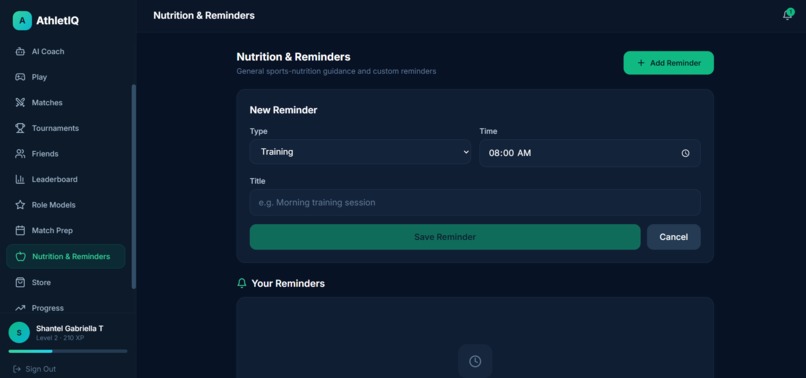
Task: Click the main Nutrition & Reminders page heading
Action: click(294, 57)
